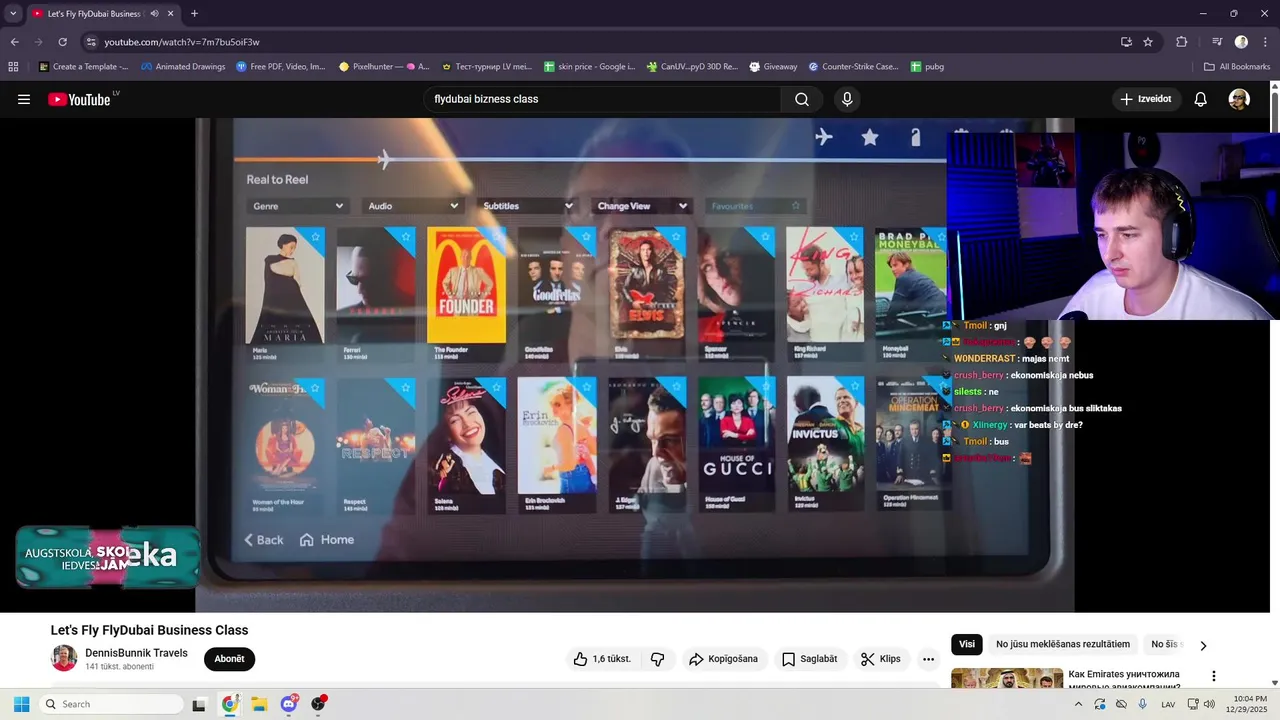This screenshot has width=1280, height=720.
Task: Go back one page in Chrome
Action: click(14, 42)
